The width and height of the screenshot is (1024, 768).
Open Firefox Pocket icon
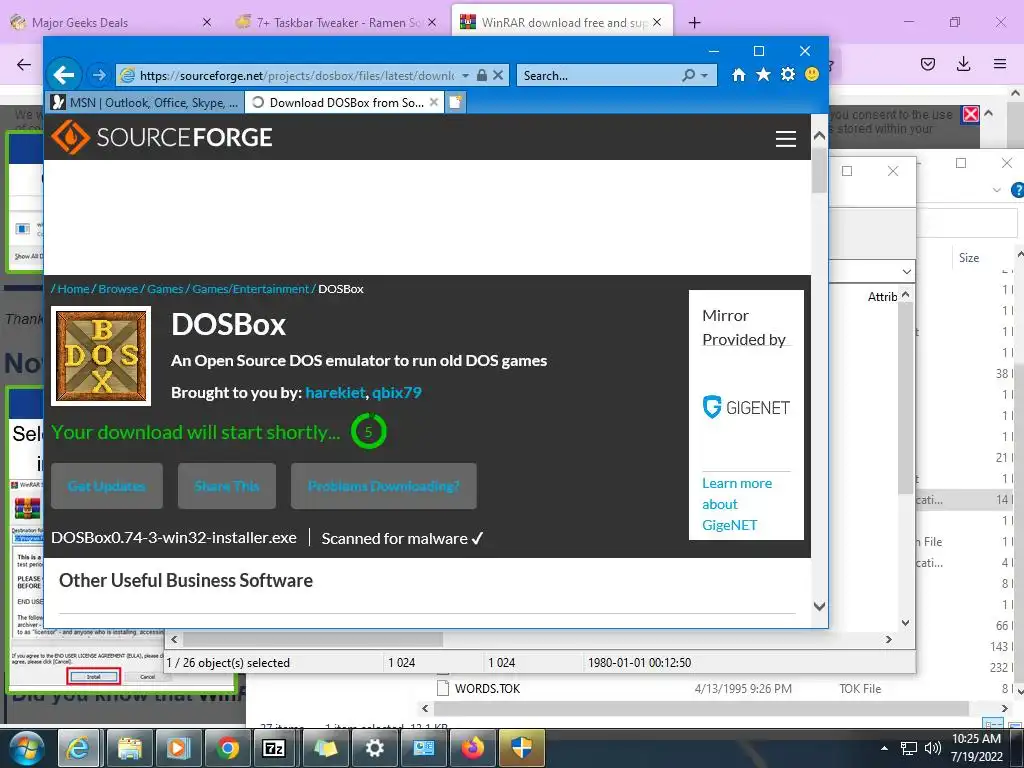coord(927,64)
